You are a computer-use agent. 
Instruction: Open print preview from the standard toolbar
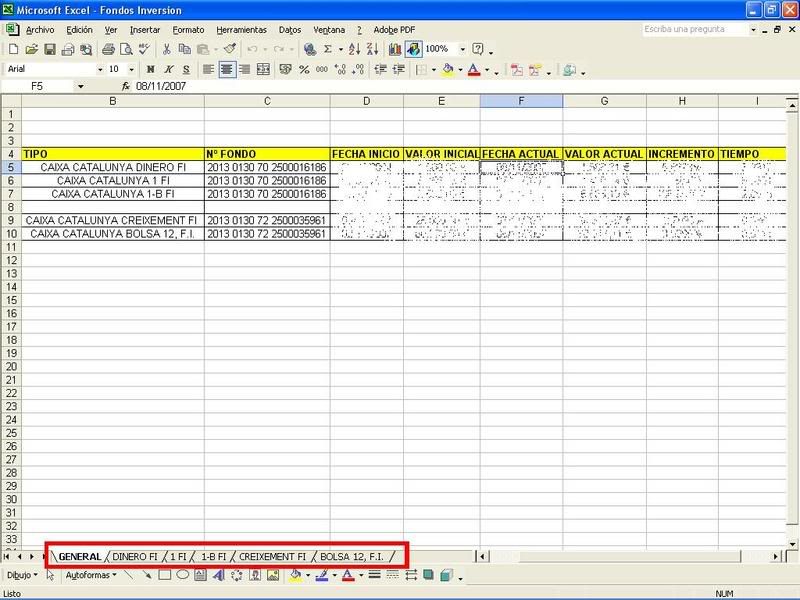pos(126,49)
